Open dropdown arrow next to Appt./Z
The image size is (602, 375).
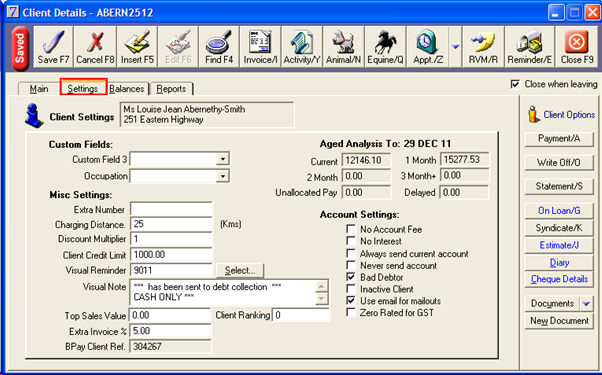click(x=455, y=47)
